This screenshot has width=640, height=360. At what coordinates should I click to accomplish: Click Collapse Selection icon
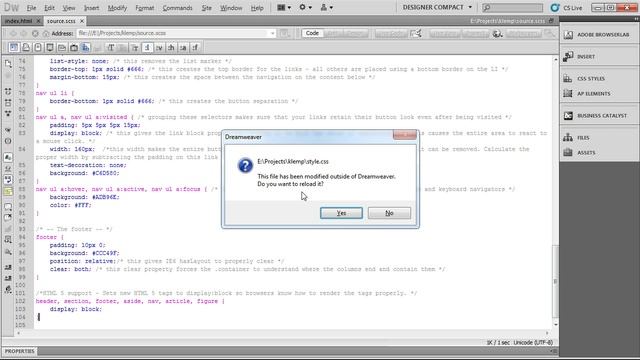point(8,103)
